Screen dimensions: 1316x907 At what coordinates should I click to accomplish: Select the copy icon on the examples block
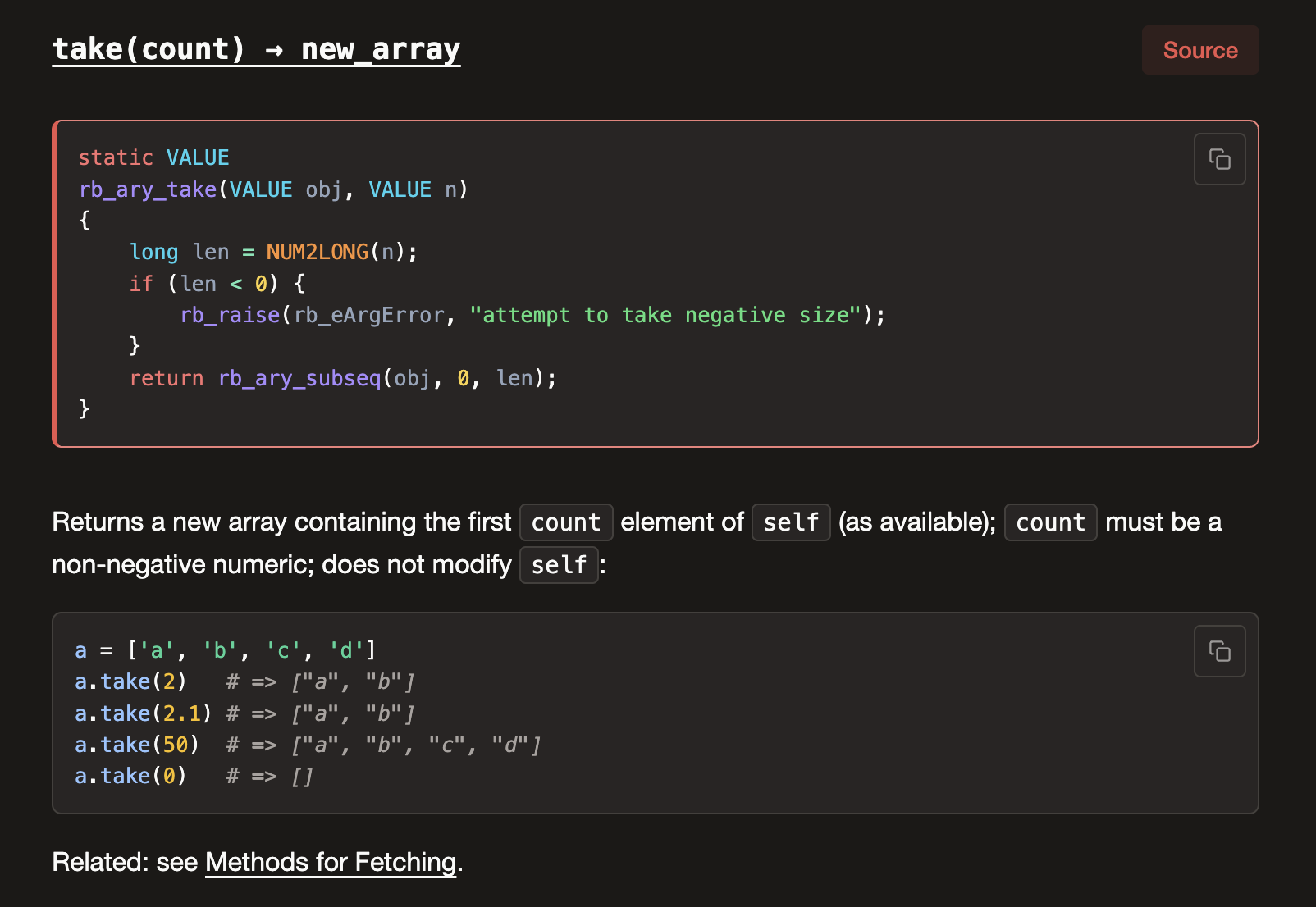click(1219, 650)
